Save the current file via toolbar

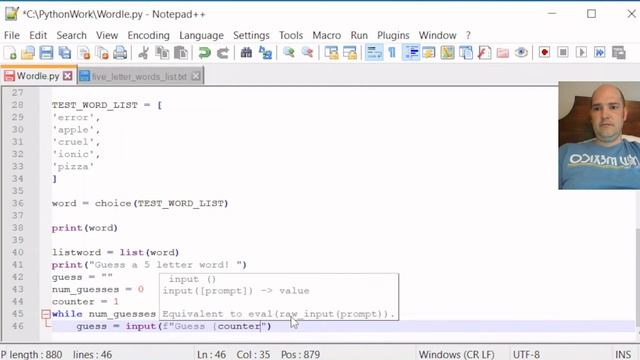(x=46, y=53)
